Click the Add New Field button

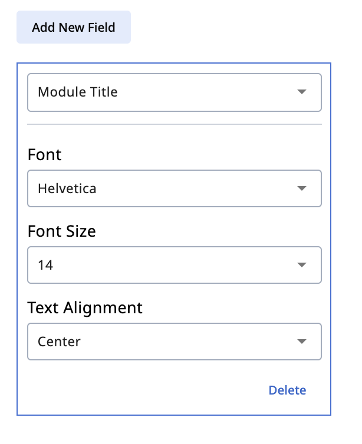(74, 27)
